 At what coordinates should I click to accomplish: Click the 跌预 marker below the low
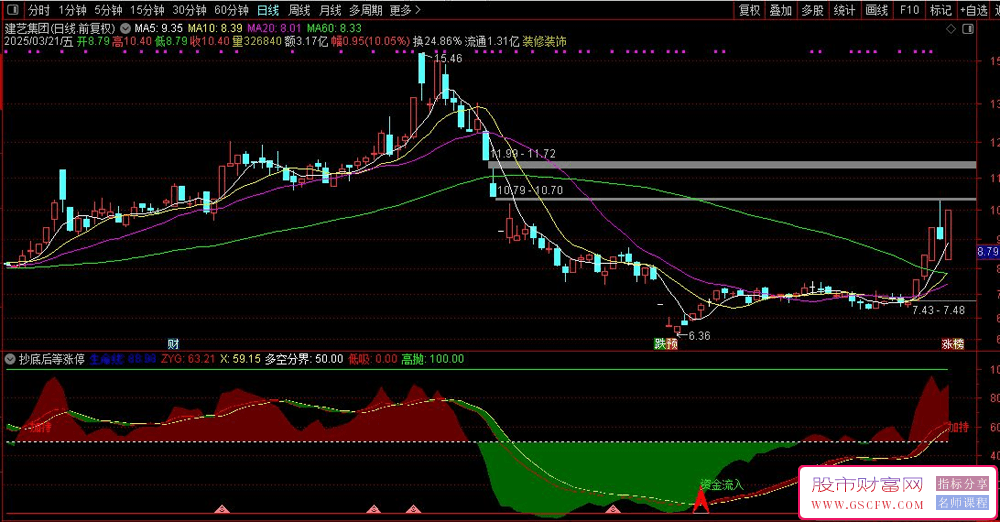(x=666, y=344)
